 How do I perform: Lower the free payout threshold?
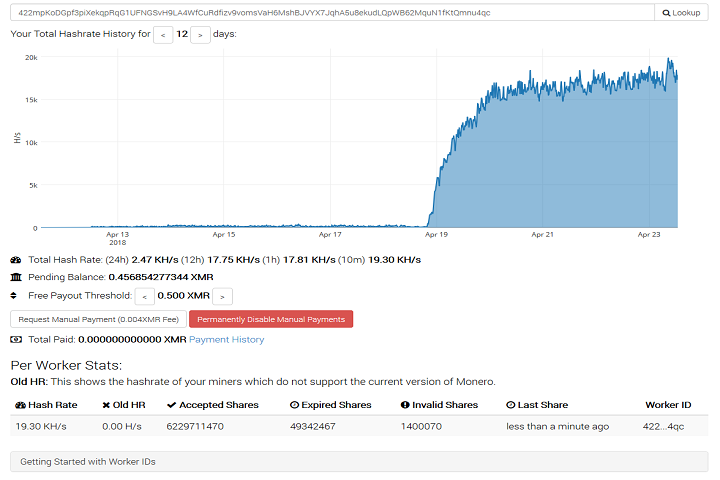tap(144, 297)
